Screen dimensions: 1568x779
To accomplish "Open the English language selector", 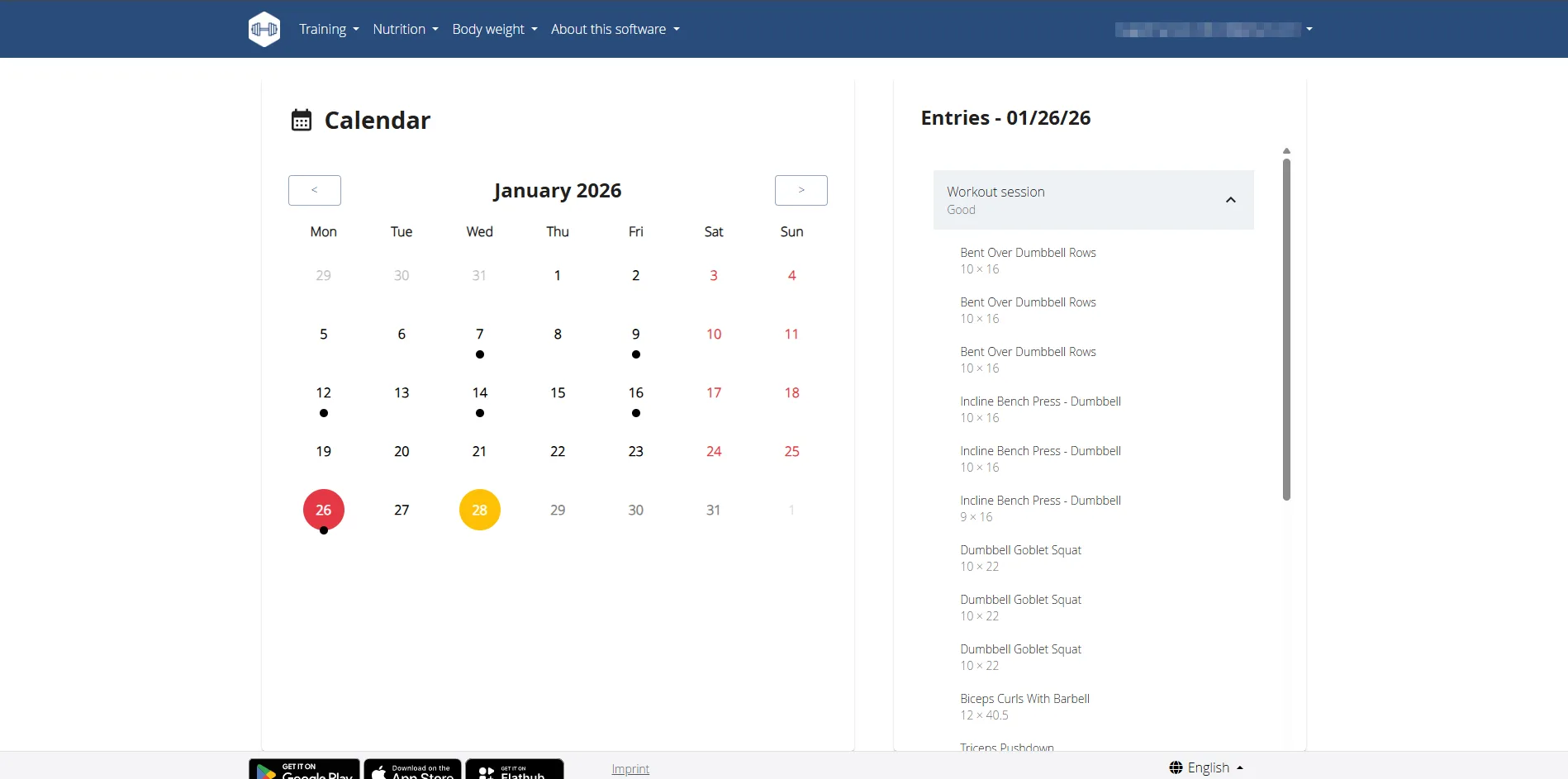I will (x=1207, y=768).
